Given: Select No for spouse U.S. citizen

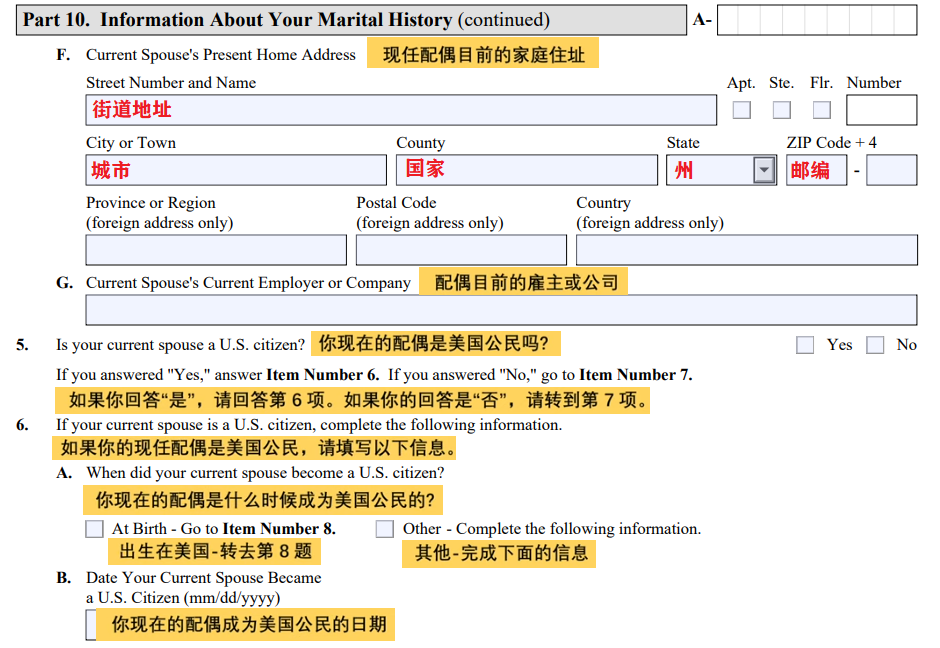Looking at the screenshot, I should click(x=875, y=345).
